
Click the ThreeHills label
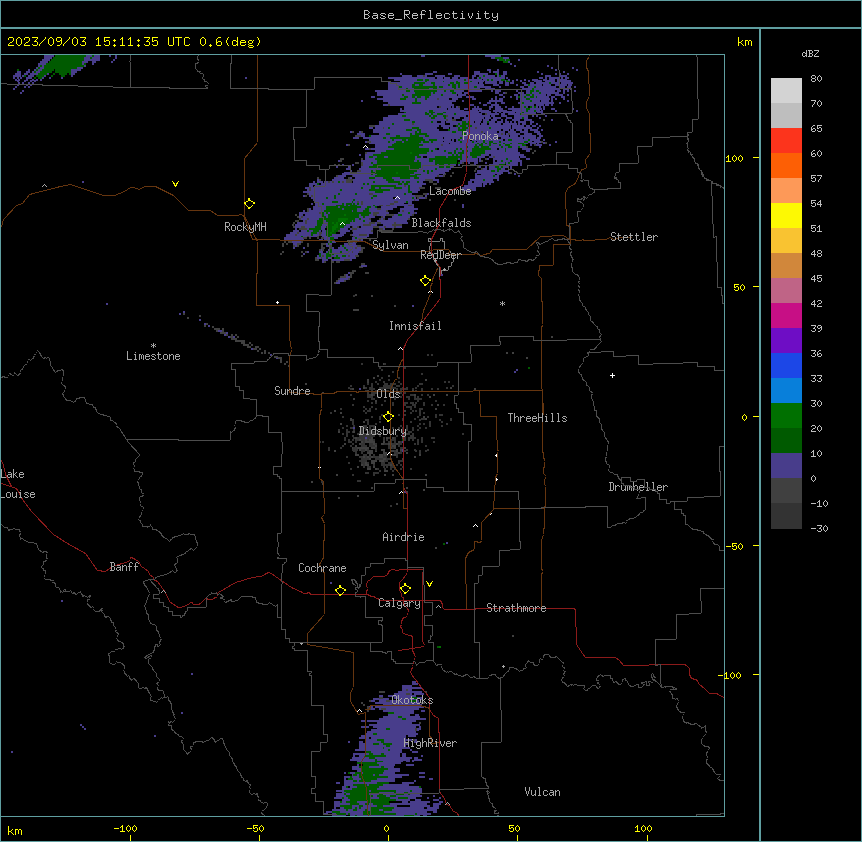click(x=537, y=418)
